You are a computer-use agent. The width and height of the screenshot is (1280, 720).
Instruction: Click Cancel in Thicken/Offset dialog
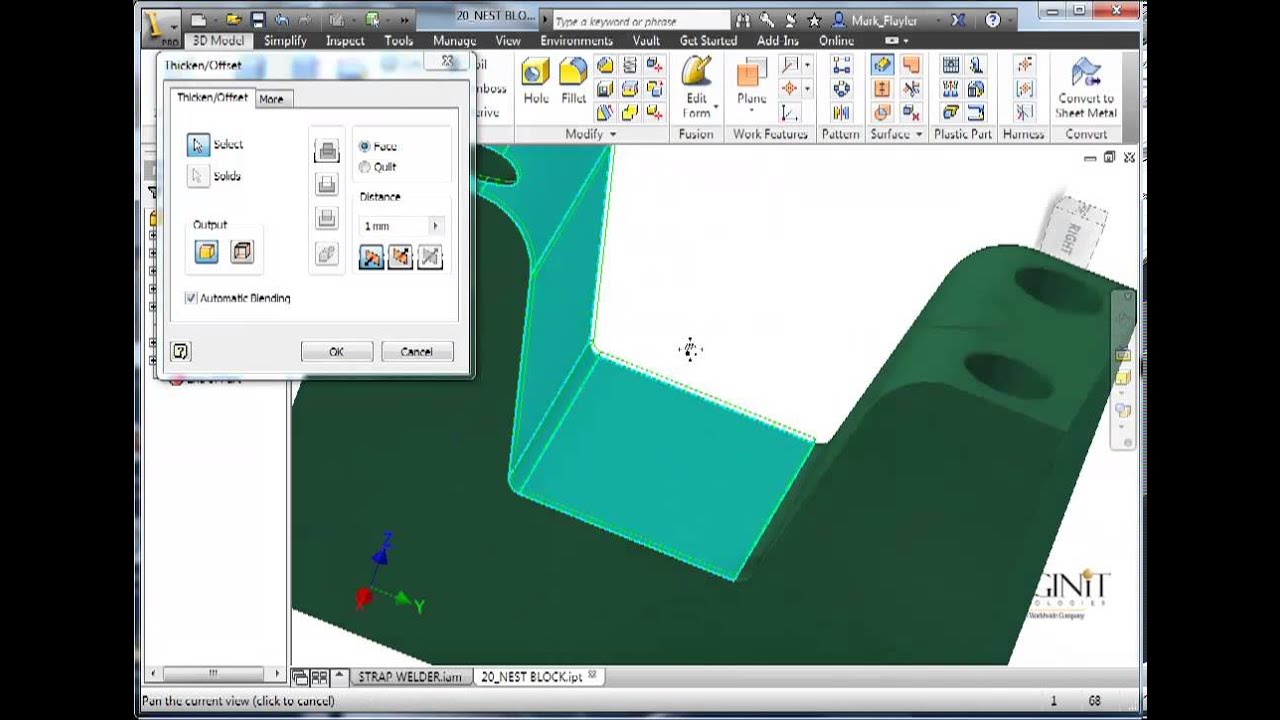pyautogui.click(x=417, y=351)
